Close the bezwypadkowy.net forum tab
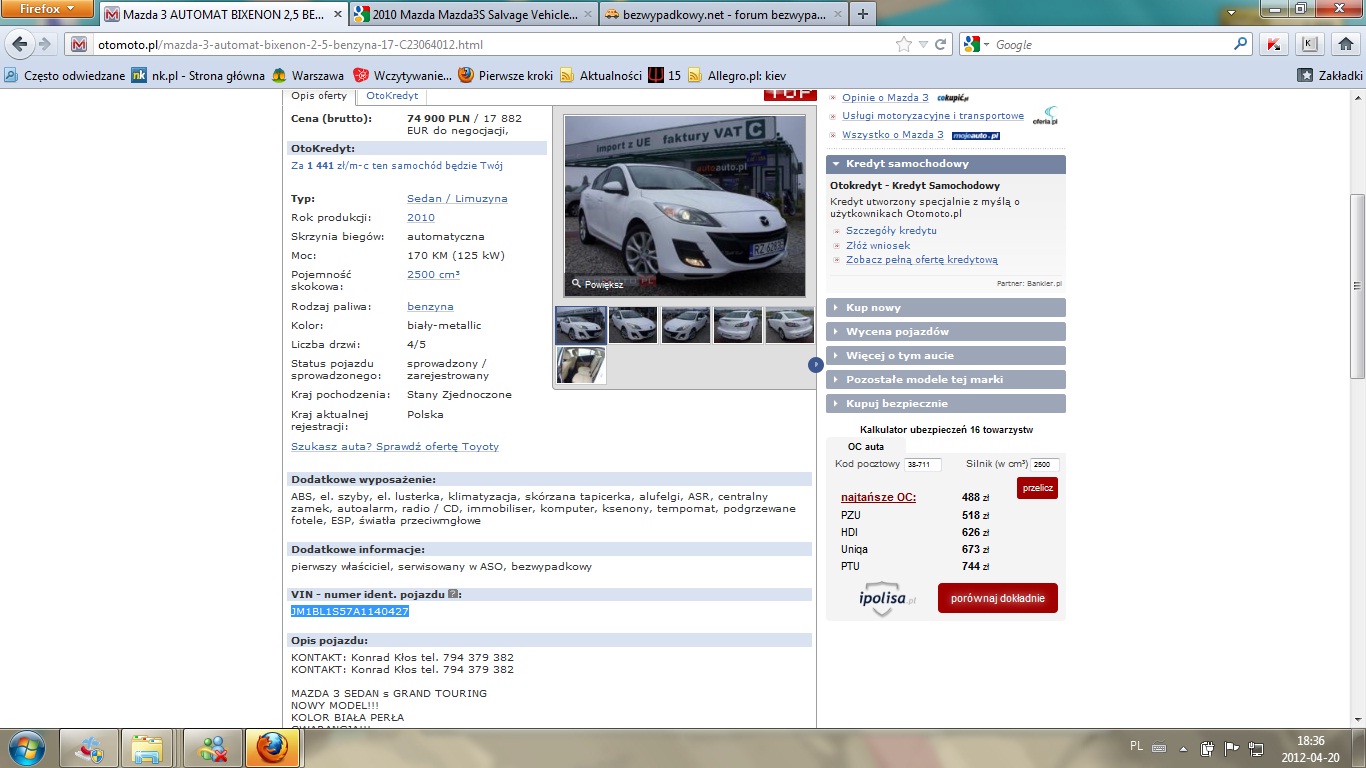This screenshot has height=768, width=1366. 836,15
